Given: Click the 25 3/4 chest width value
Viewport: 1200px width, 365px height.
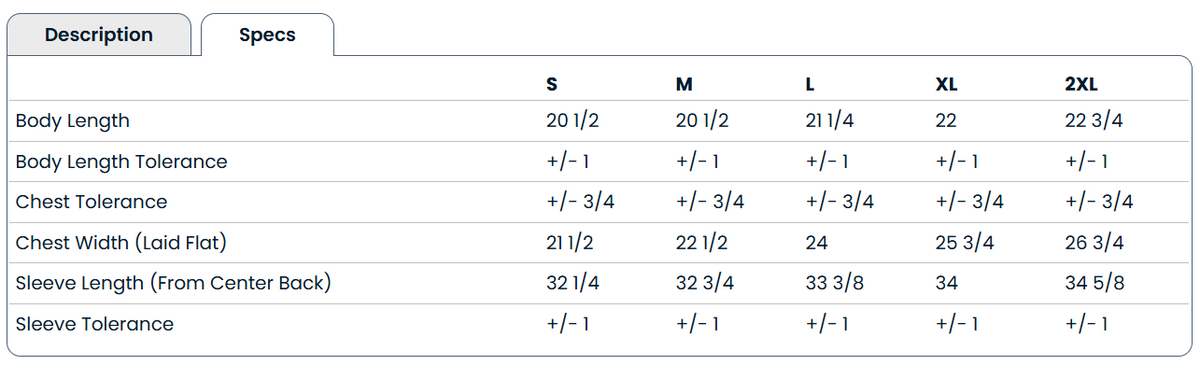Looking at the screenshot, I should [964, 243].
